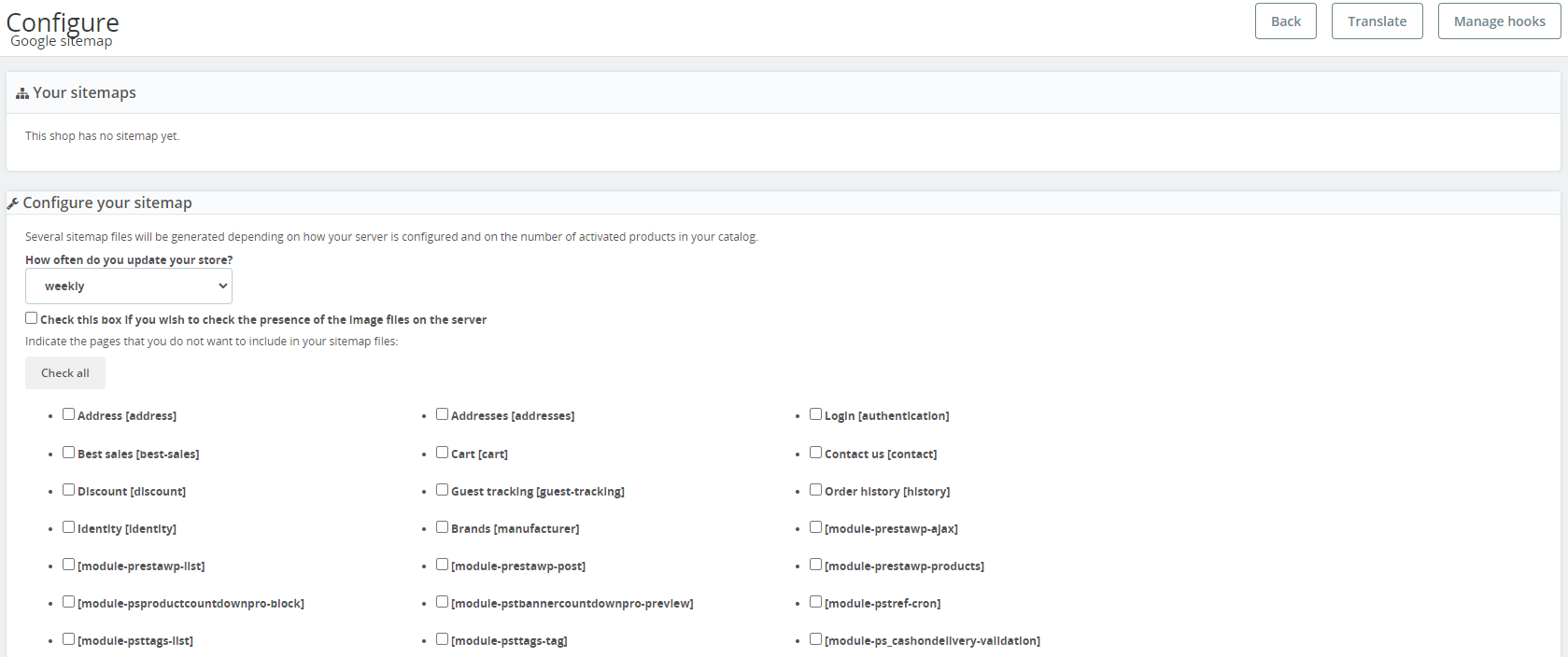Click the 'Configure' page title
Viewport: 1568px width, 657px height.
pos(63,21)
